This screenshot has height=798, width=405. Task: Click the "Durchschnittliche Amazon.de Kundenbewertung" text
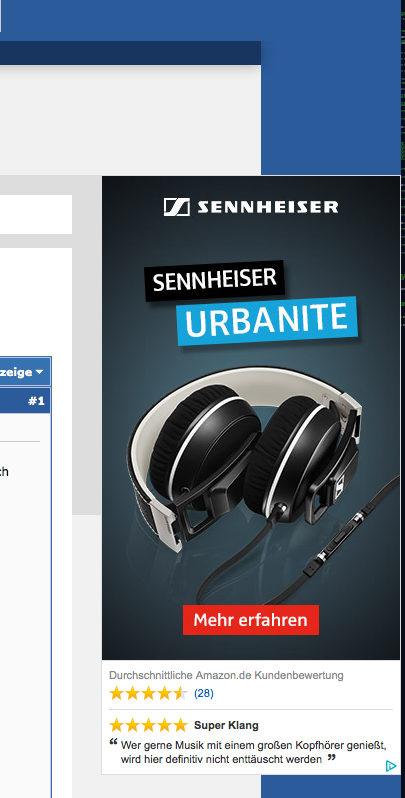pyautogui.click(x=226, y=675)
